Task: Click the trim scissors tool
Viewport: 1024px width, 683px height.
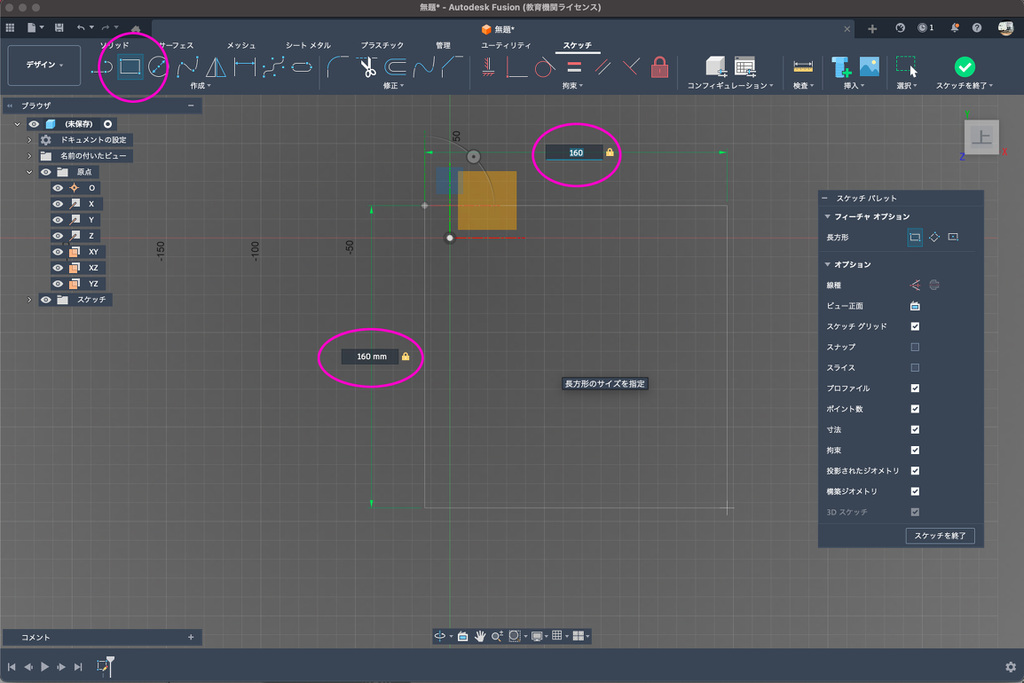Action: click(x=367, y=68)
